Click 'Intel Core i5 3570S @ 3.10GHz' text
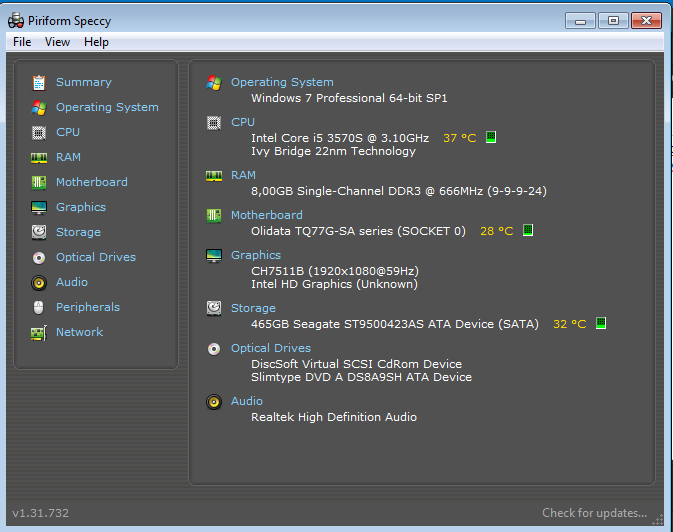673x532 pixels. click(x=340, y=138)
